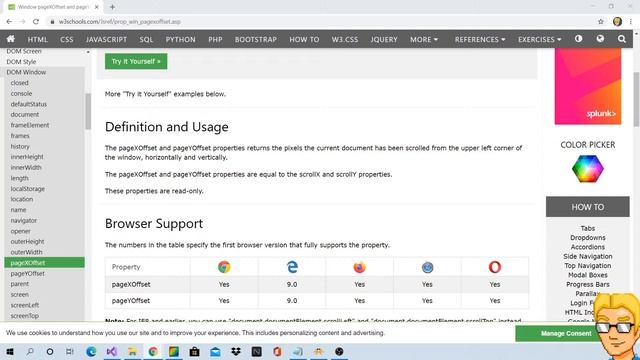Close the pageXOffset browser tab
The width and height of the screenshot is (640, 360).
point(97,7)
